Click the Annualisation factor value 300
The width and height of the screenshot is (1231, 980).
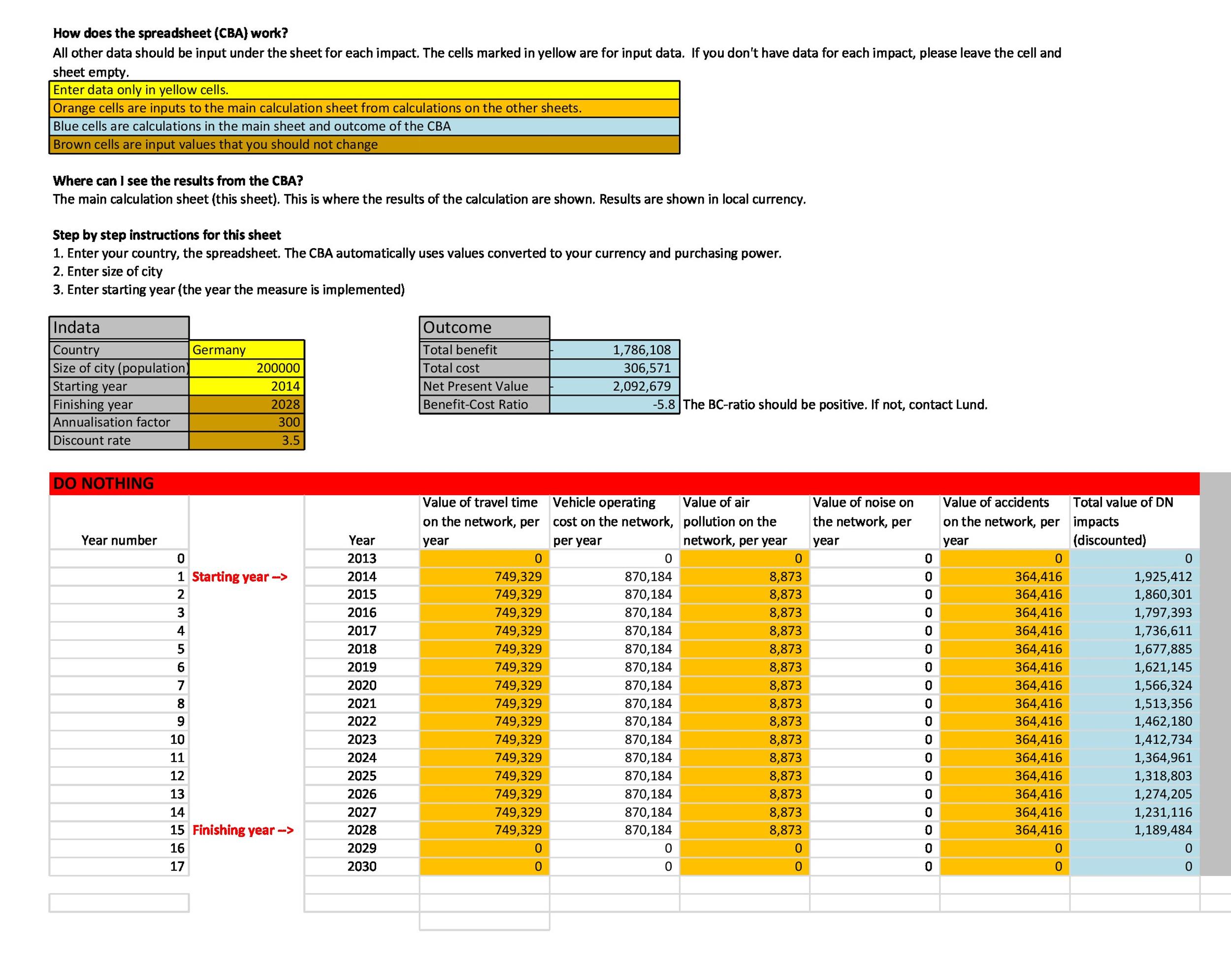pos(246,422)
